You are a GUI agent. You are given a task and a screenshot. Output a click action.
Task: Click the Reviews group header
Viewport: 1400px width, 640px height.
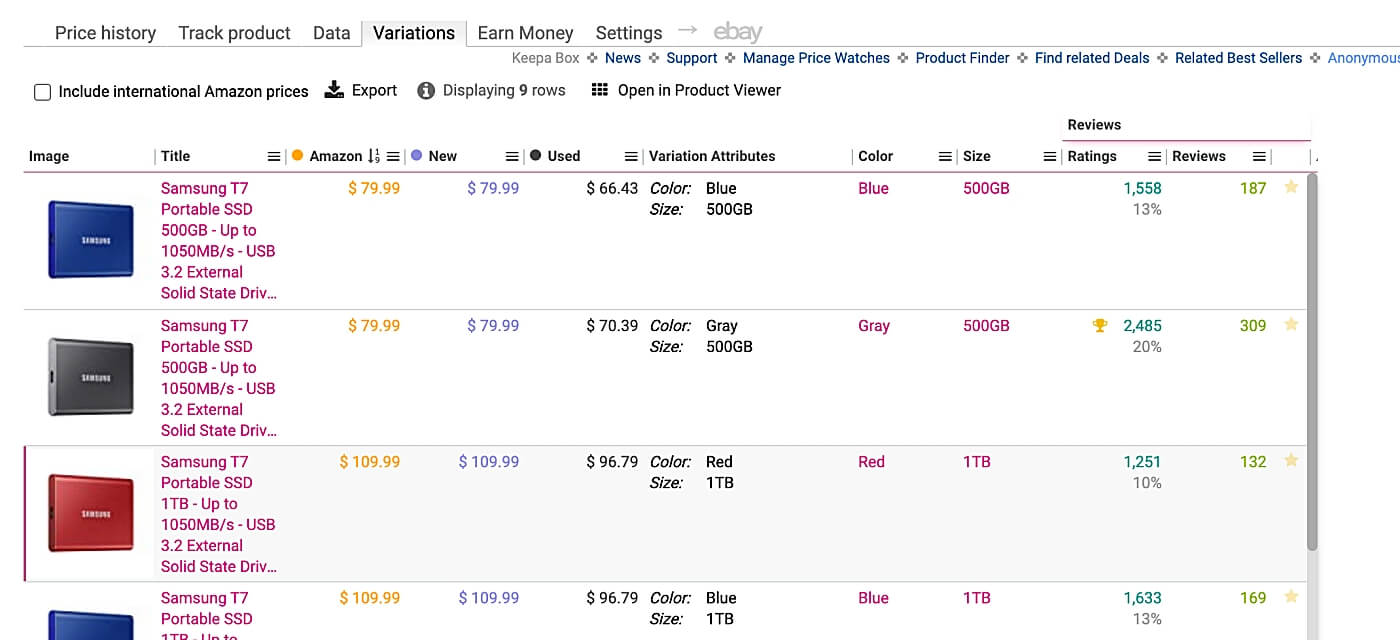pos(1094,125)
